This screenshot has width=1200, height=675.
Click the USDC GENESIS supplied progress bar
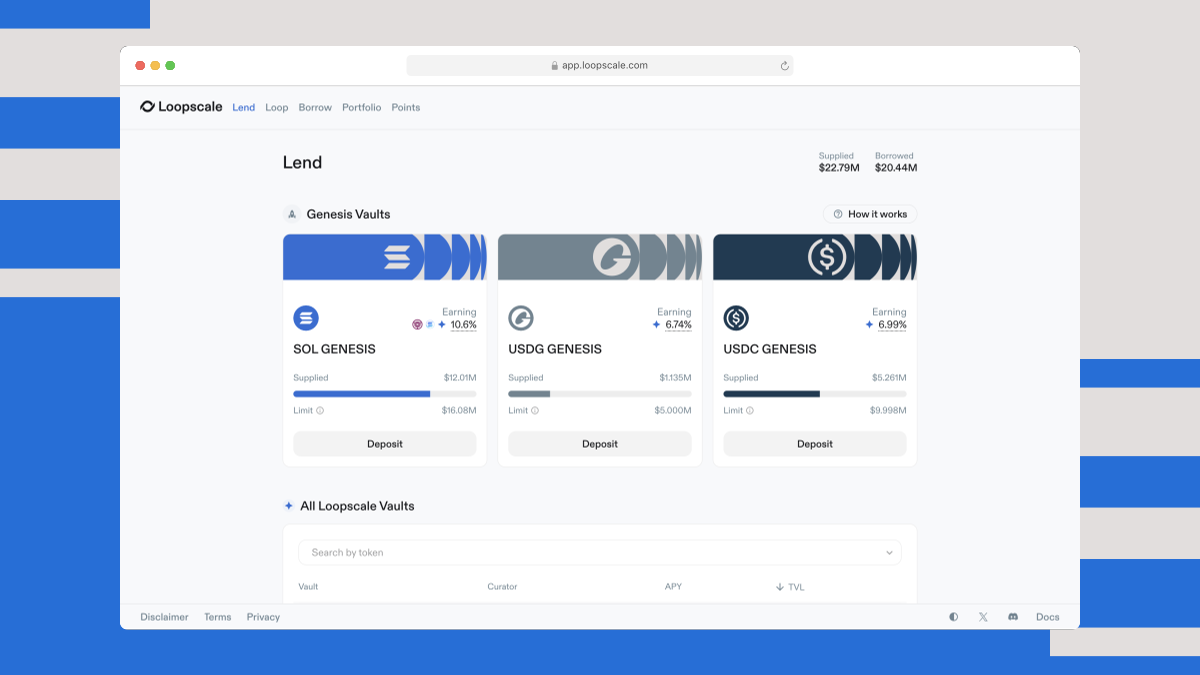pos(815,394)
